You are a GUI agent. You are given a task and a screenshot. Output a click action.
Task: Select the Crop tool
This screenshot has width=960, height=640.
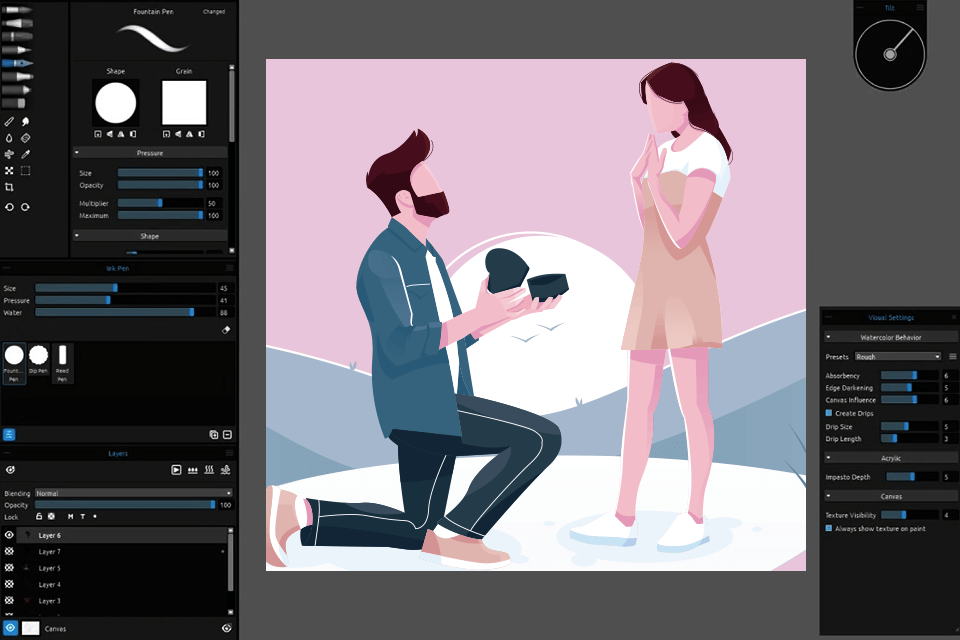pyautogui.click(x=10, y=185)
